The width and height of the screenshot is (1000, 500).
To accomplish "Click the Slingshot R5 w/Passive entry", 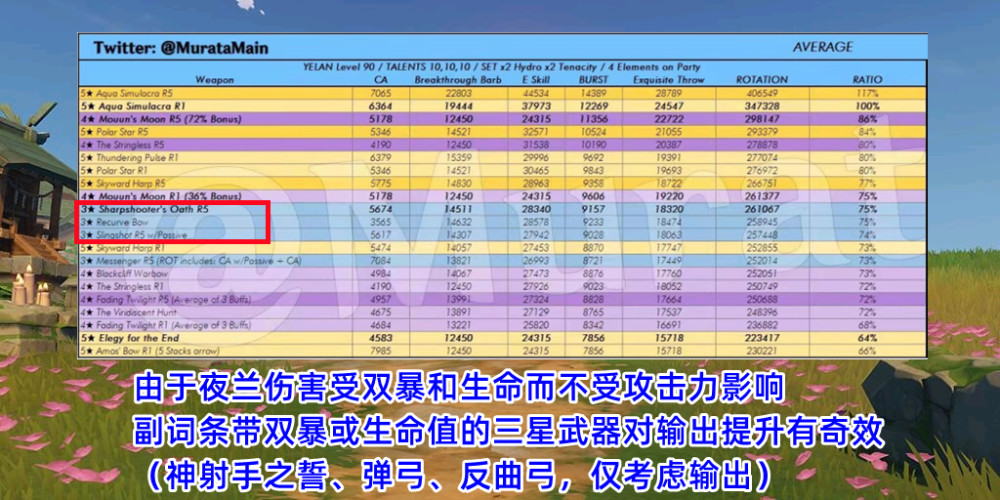I will pyautogui.click(x=140, y=234).
